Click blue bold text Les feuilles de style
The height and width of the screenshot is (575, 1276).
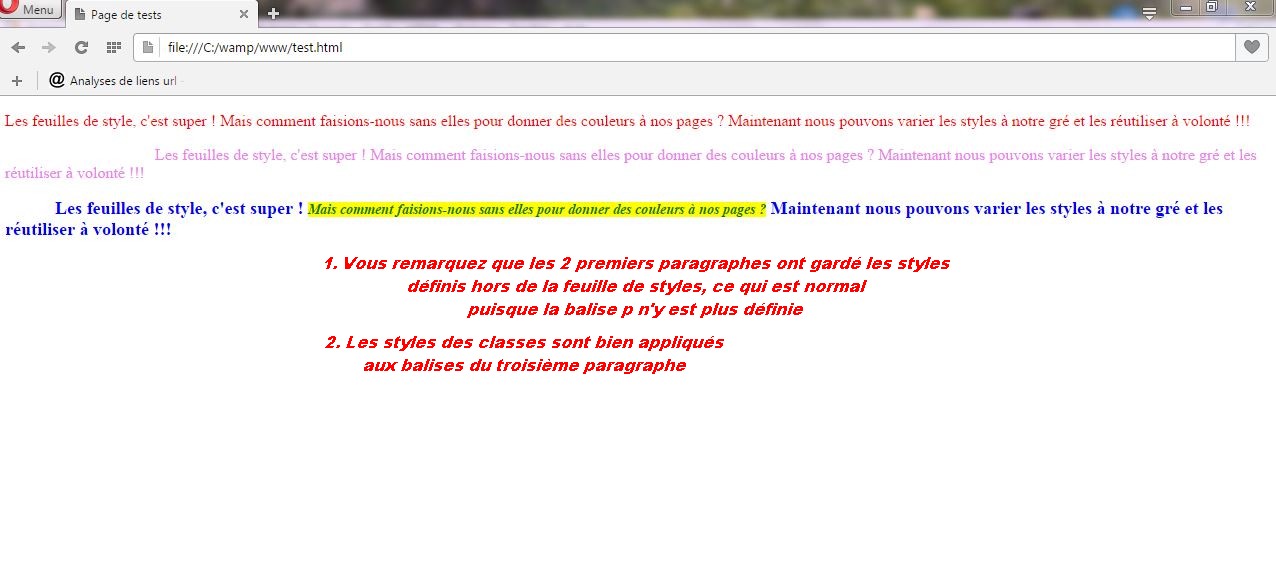coord(179,208)
